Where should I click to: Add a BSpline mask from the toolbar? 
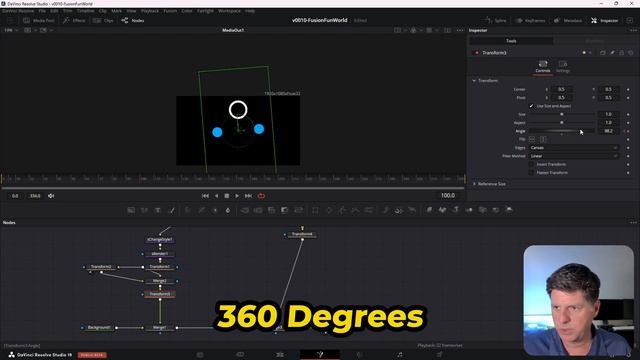(x=355, y=210)
